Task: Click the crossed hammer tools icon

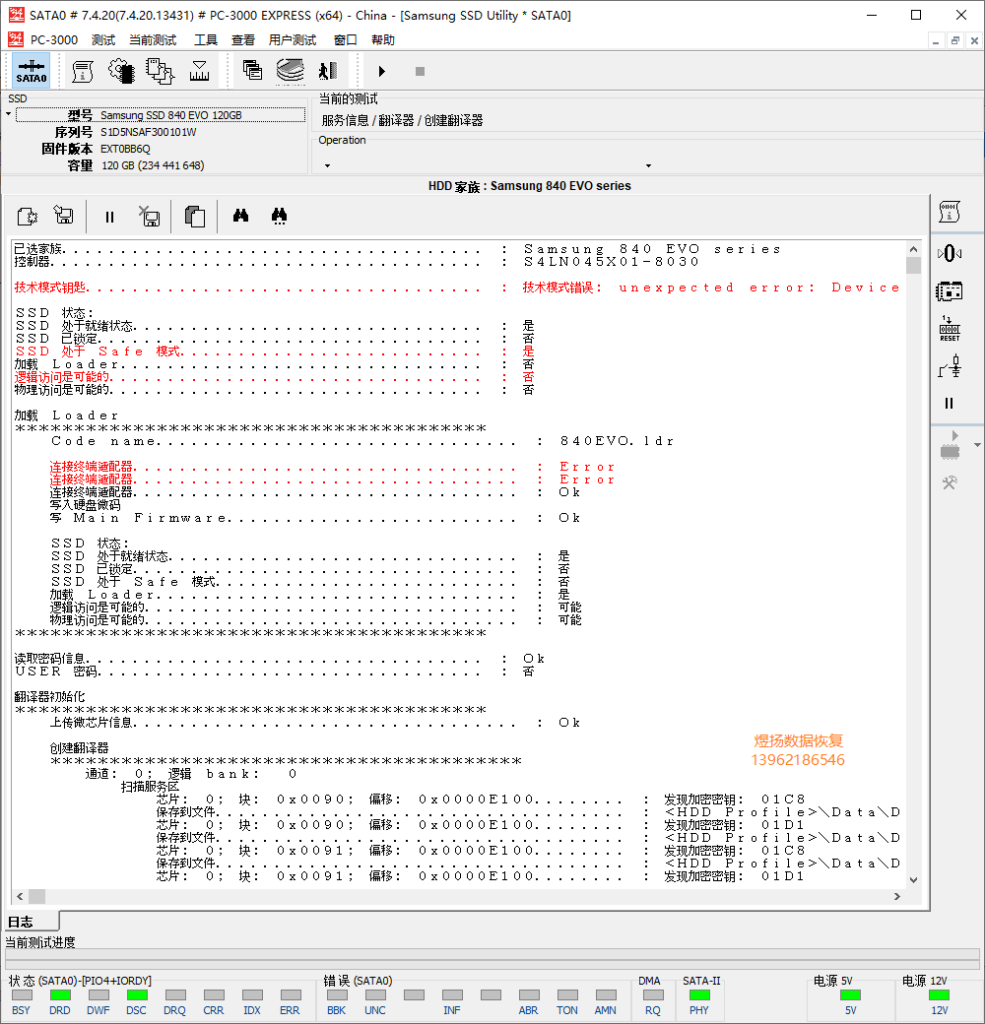Action: (x=950, y=483)
